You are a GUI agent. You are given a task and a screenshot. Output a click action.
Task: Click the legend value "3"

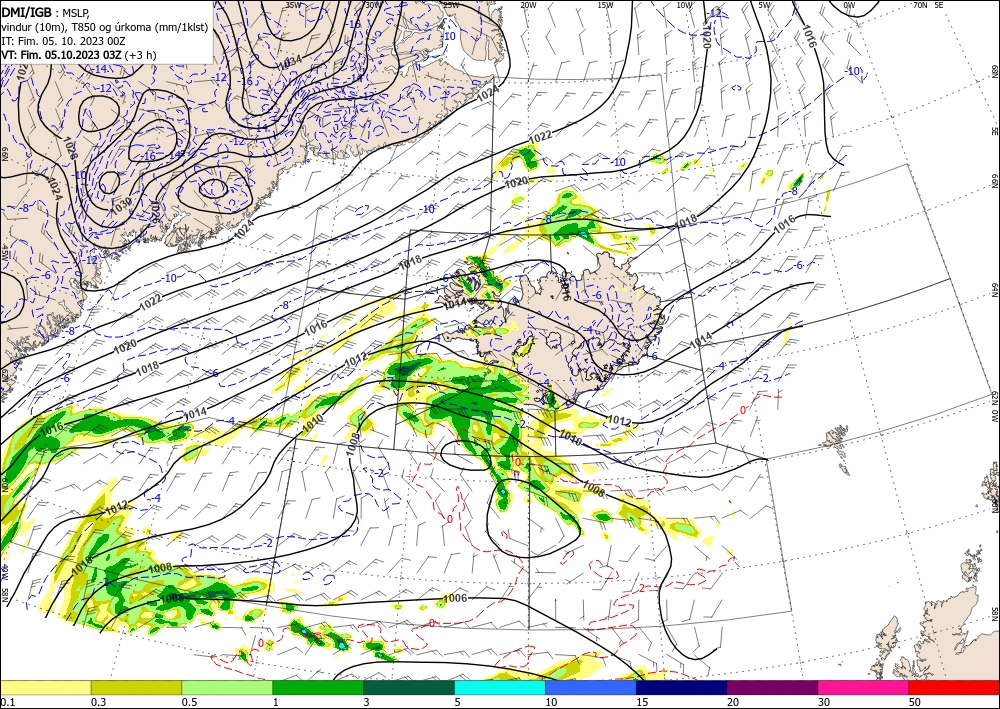pos(367,702)
